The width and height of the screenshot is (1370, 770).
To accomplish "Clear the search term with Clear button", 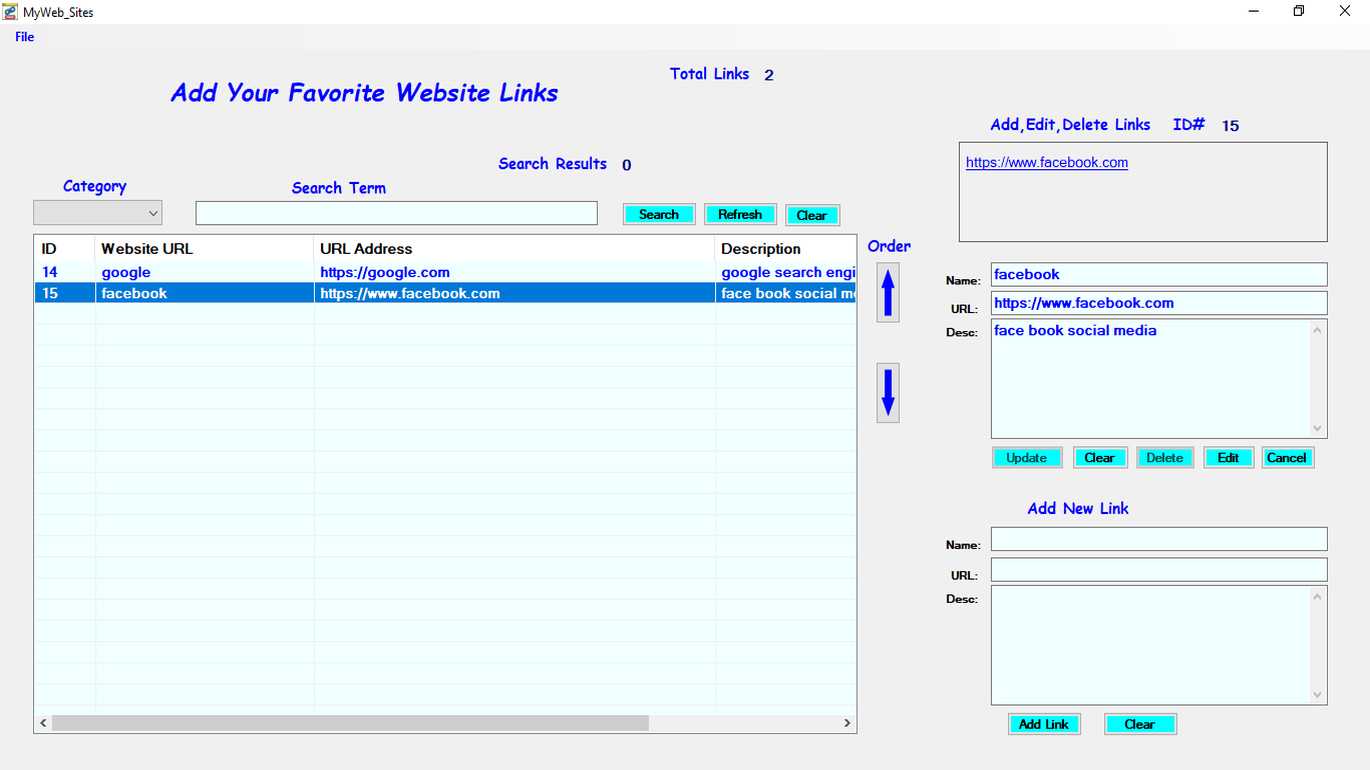I will pyautogui.click(x=811, y=214).
